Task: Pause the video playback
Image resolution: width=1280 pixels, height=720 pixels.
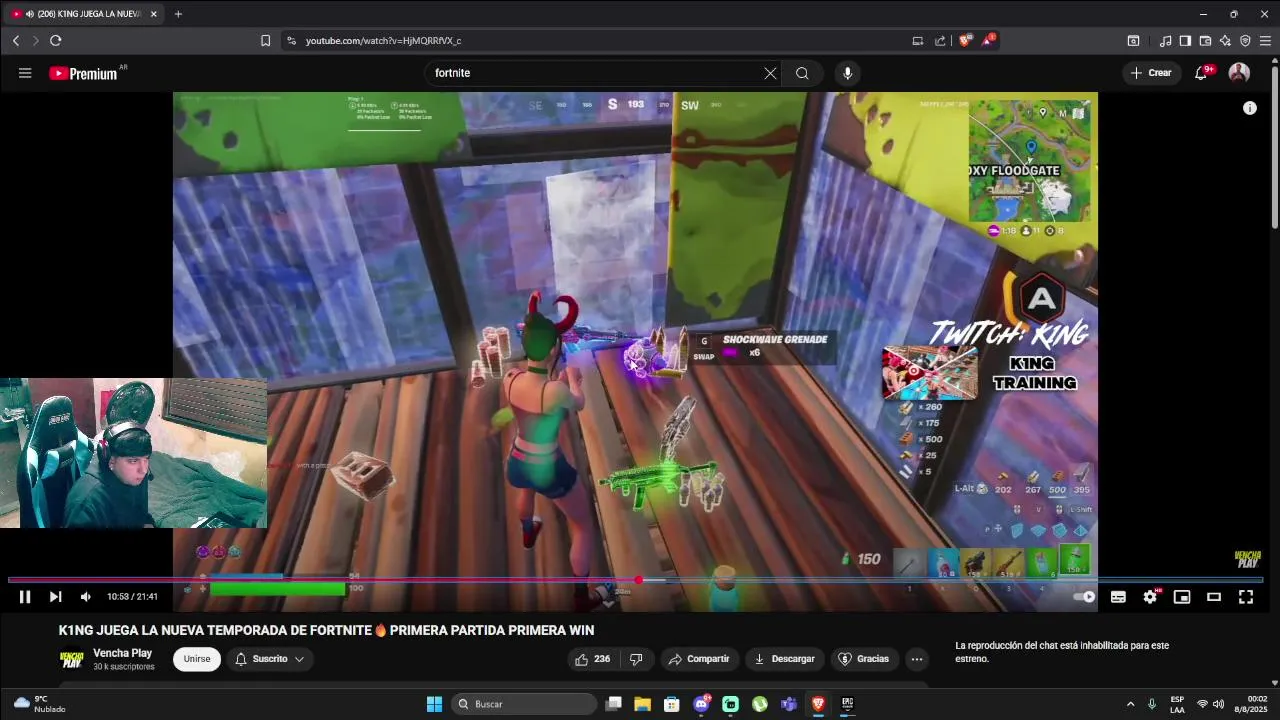Action: 25,597
